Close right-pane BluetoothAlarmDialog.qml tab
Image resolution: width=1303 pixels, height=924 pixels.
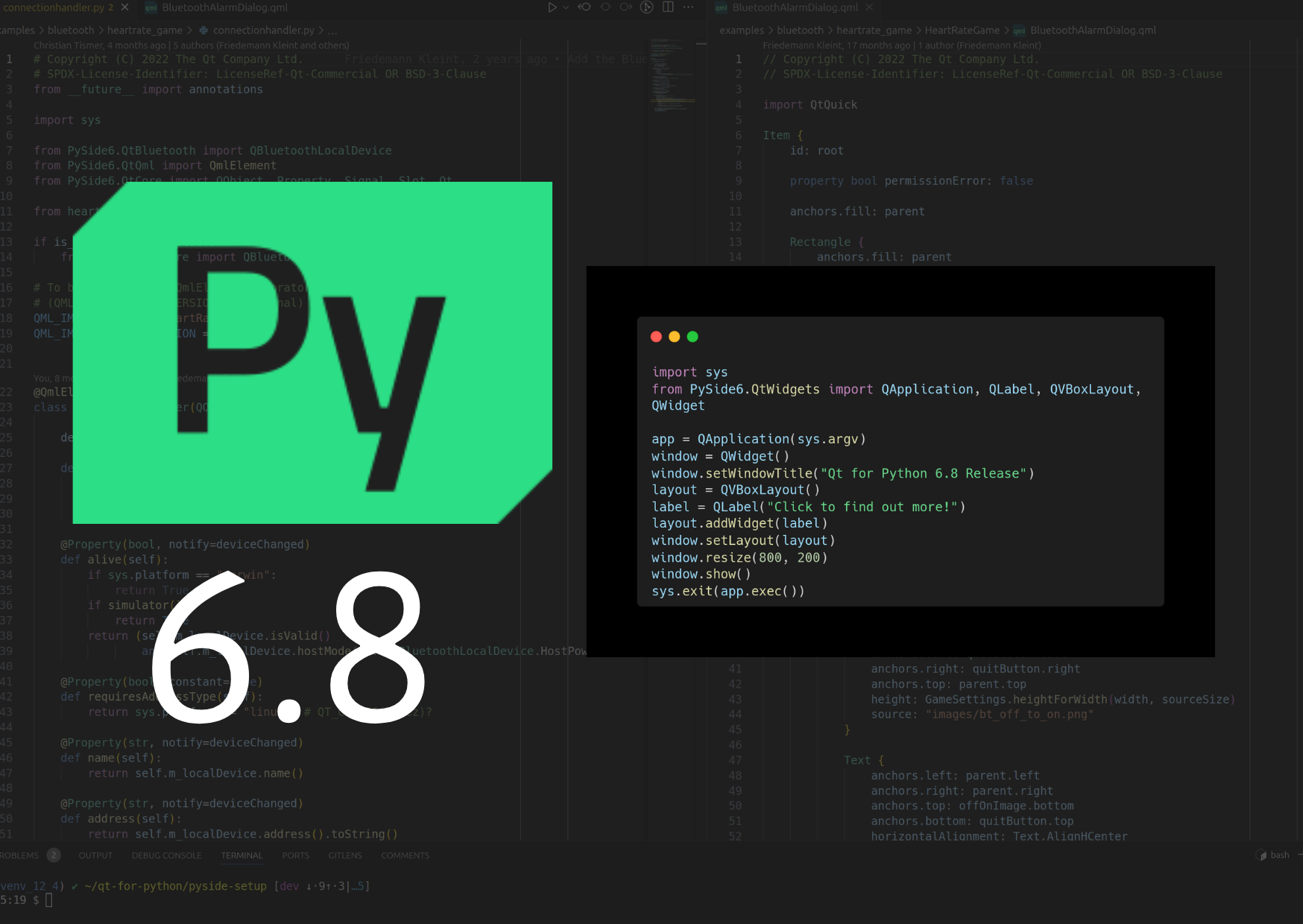click(x=869, y=7)
